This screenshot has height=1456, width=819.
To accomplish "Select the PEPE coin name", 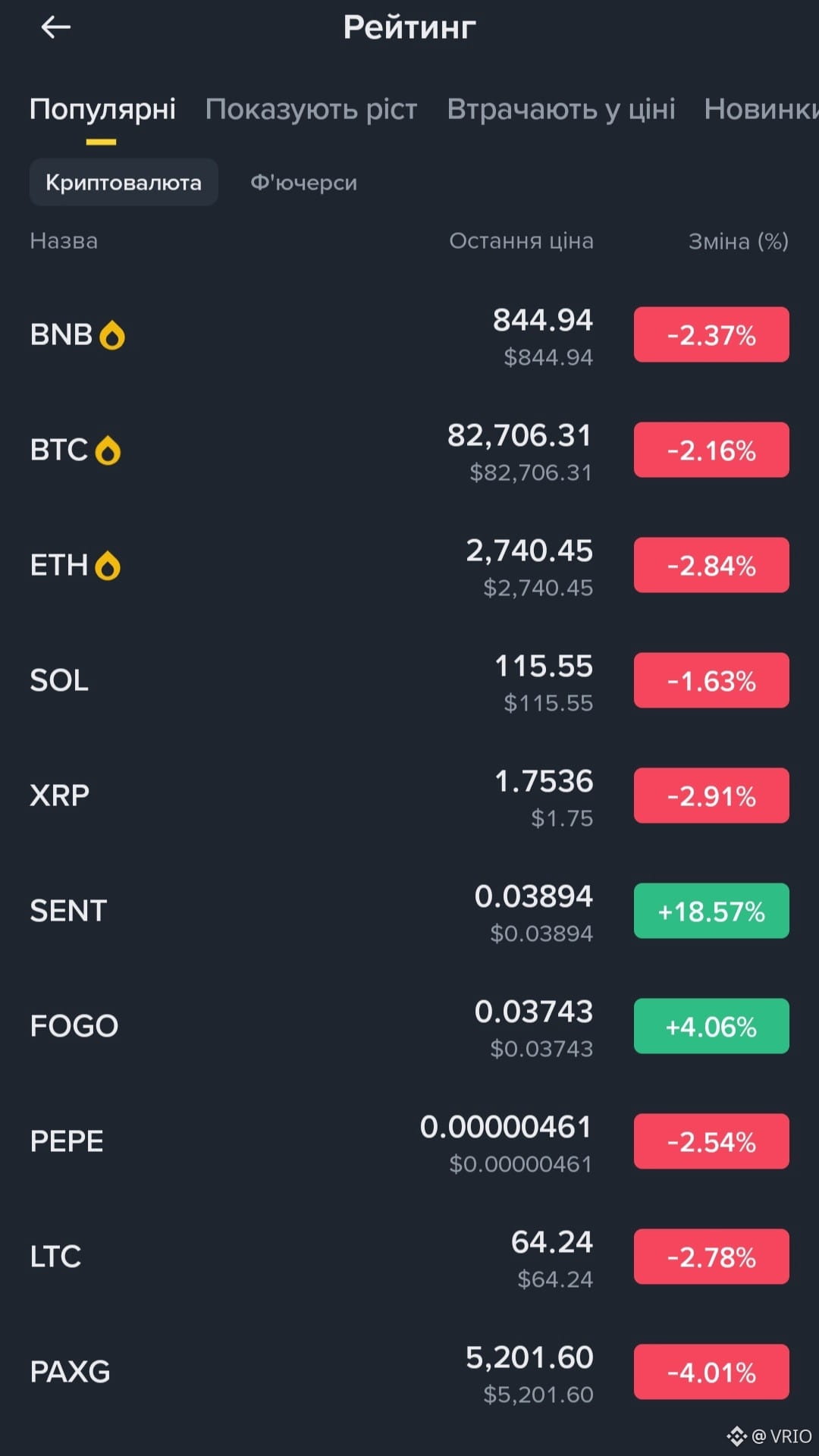I will [67, 1142].
